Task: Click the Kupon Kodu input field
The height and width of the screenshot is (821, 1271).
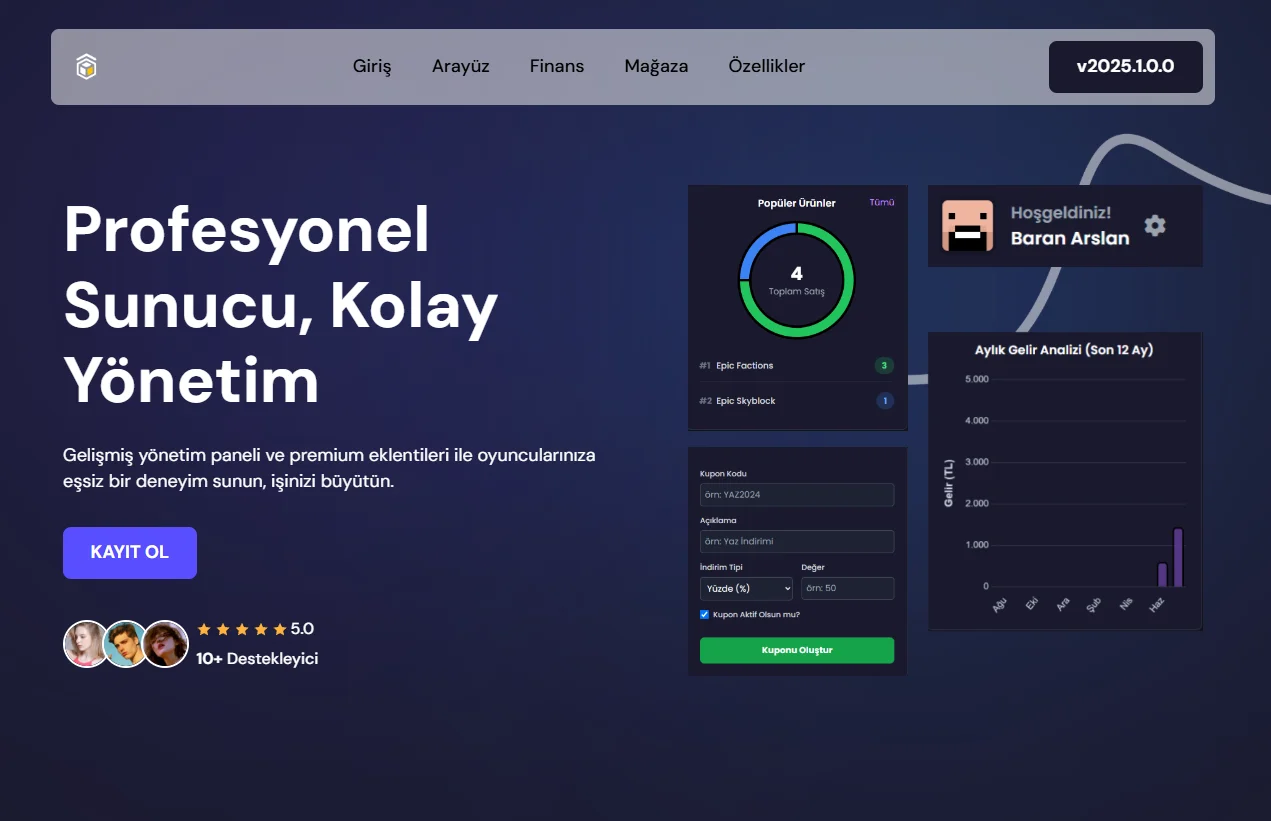Action: click(797, 495)
